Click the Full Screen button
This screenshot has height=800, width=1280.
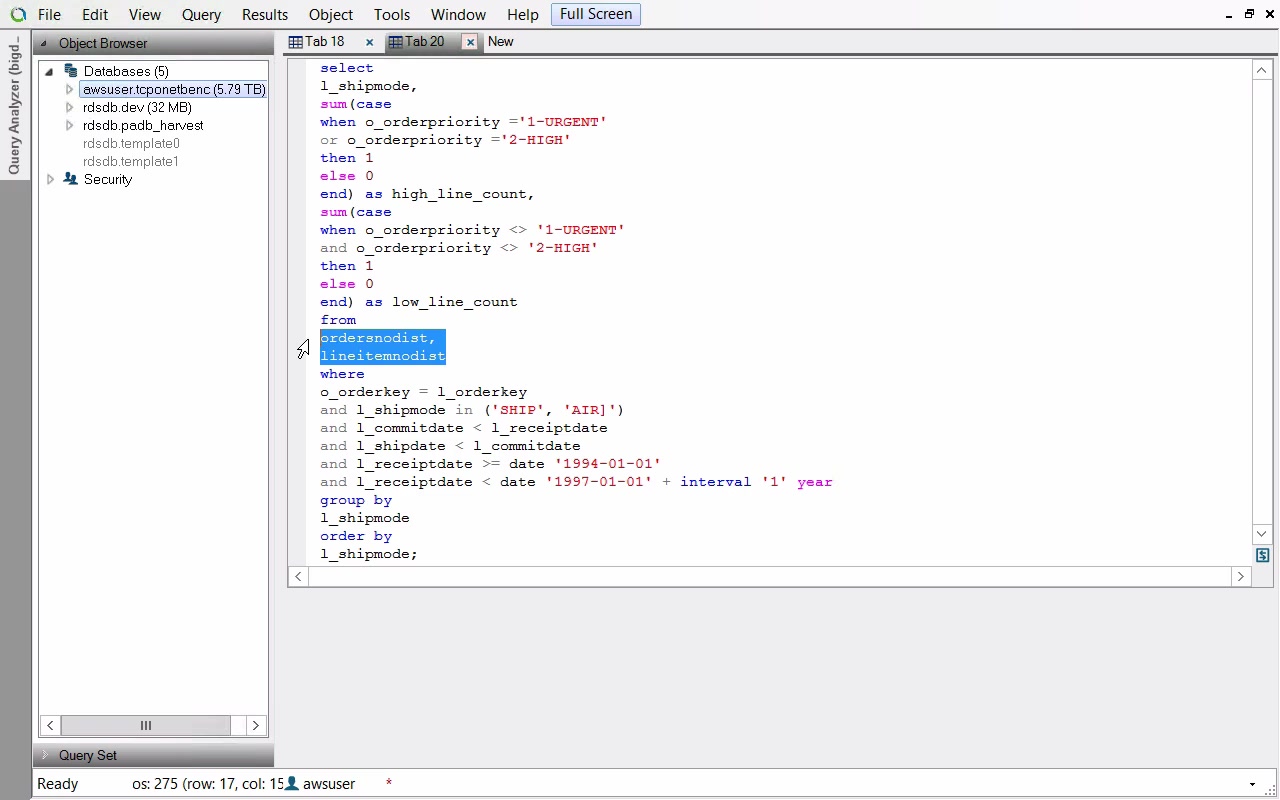pos(595,14)
